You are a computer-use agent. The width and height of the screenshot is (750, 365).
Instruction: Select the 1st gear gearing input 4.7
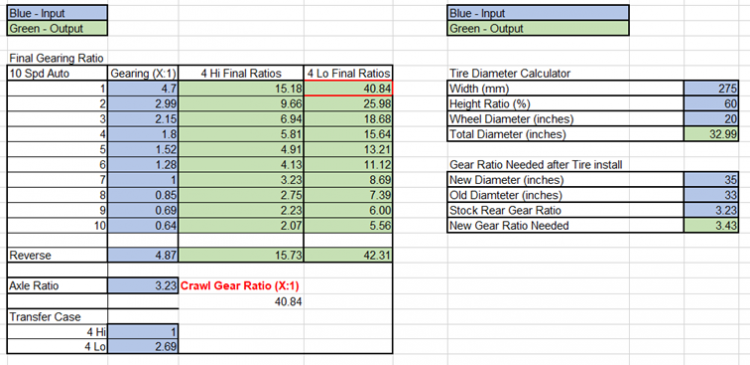click(x=143, y=88)
